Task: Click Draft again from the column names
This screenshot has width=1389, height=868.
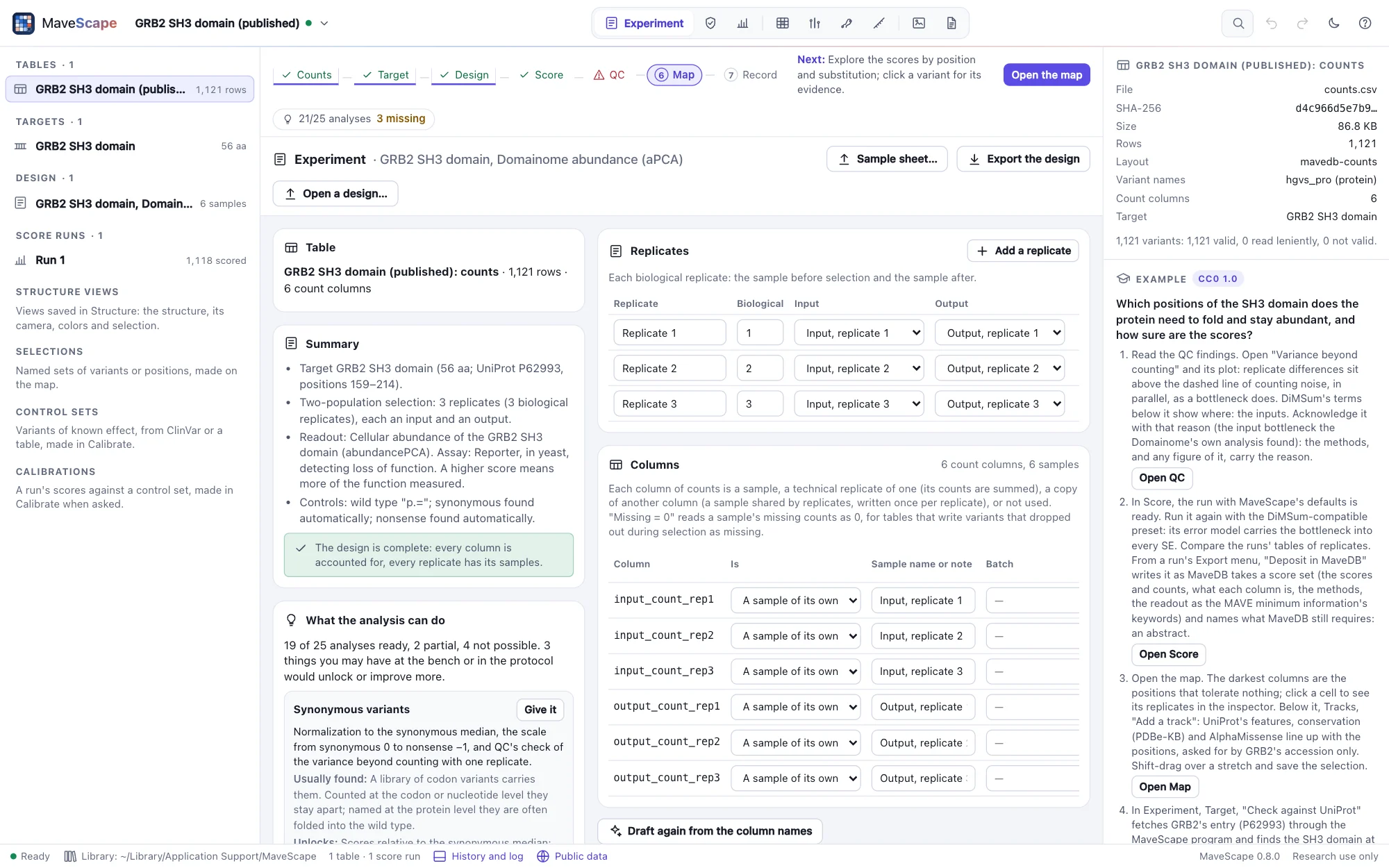Action: [x=710, y=831]
